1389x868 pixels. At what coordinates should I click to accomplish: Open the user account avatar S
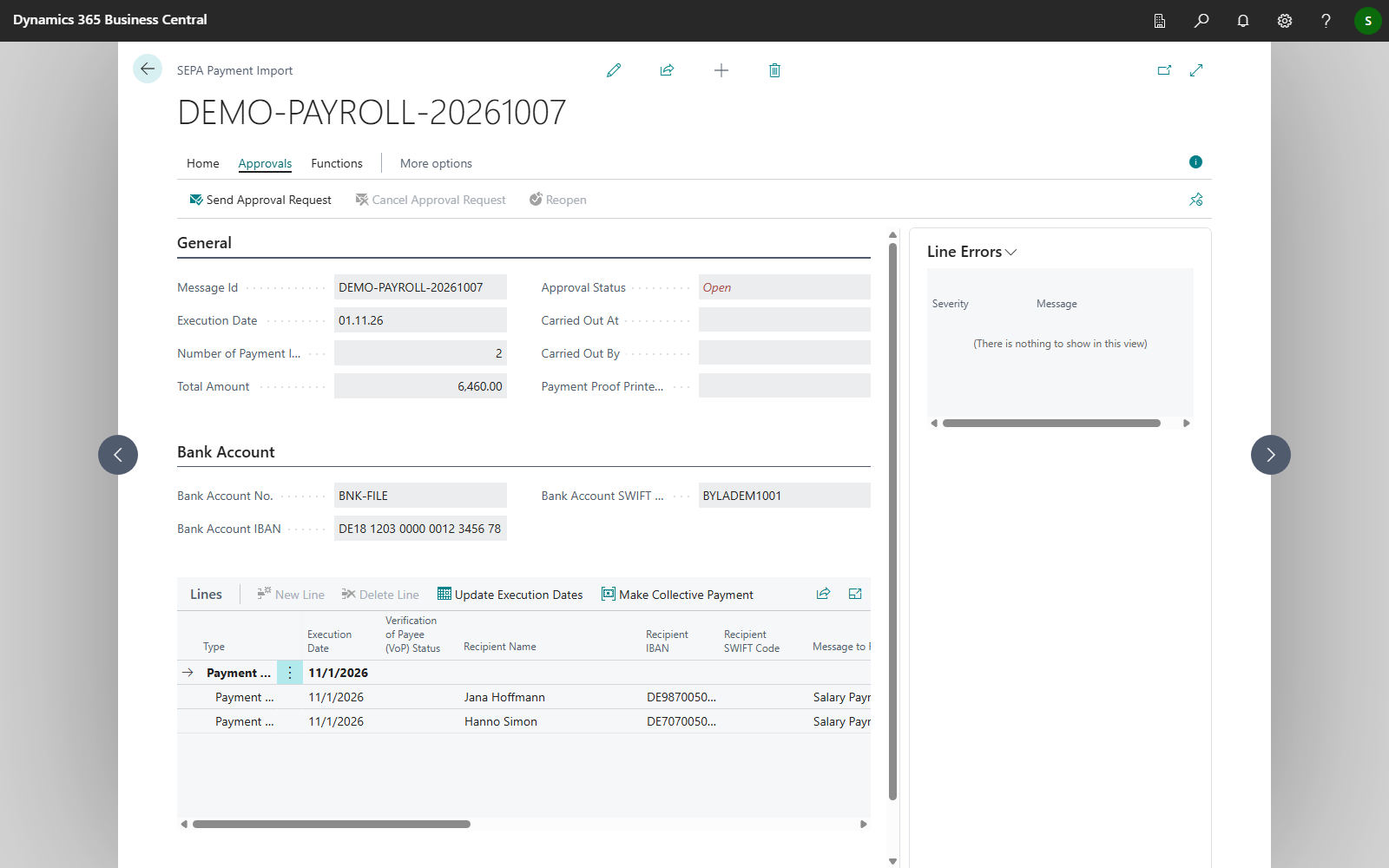point(1368,21)
